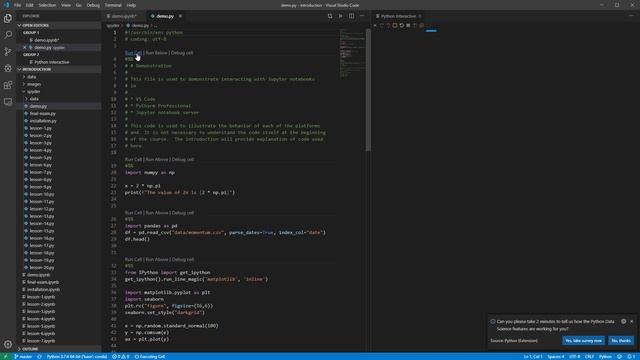
Task: Open the Search view in activity bar
Action: coord(8,35)
